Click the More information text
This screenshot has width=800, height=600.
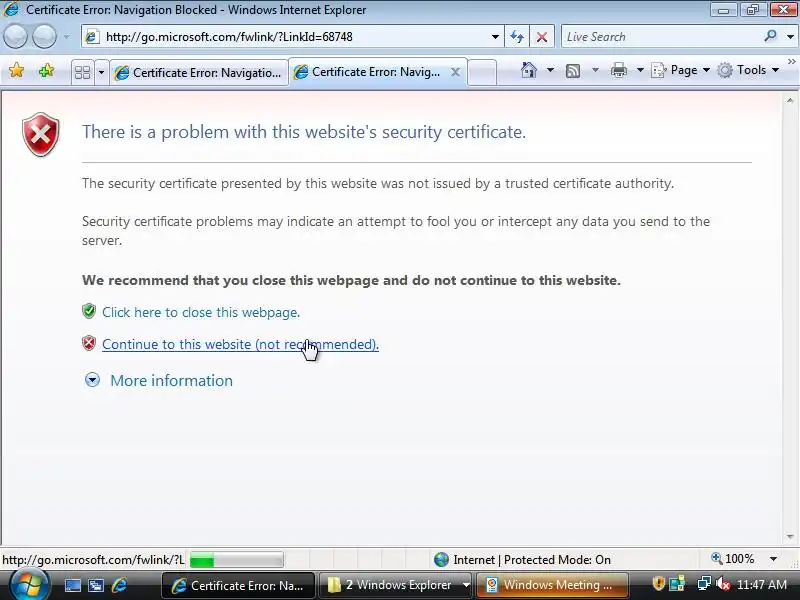click(171, 381)
